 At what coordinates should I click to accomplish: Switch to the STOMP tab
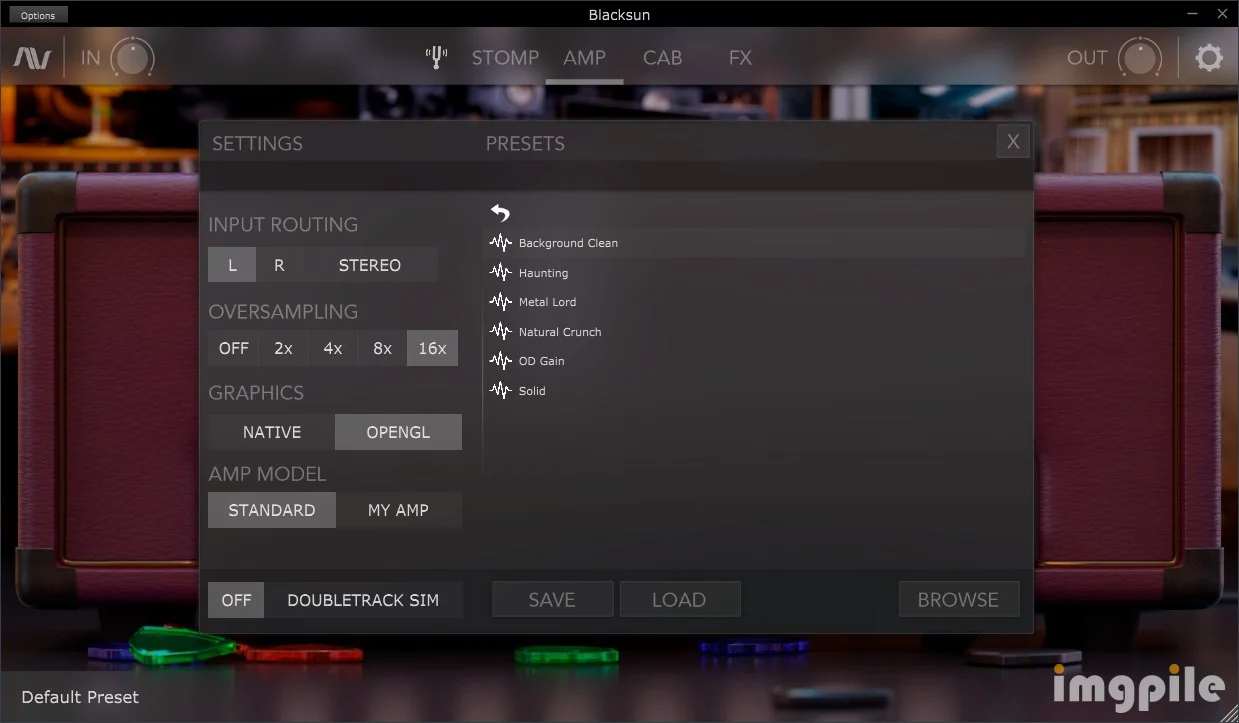pyautogui.click(x=505, y=58)
